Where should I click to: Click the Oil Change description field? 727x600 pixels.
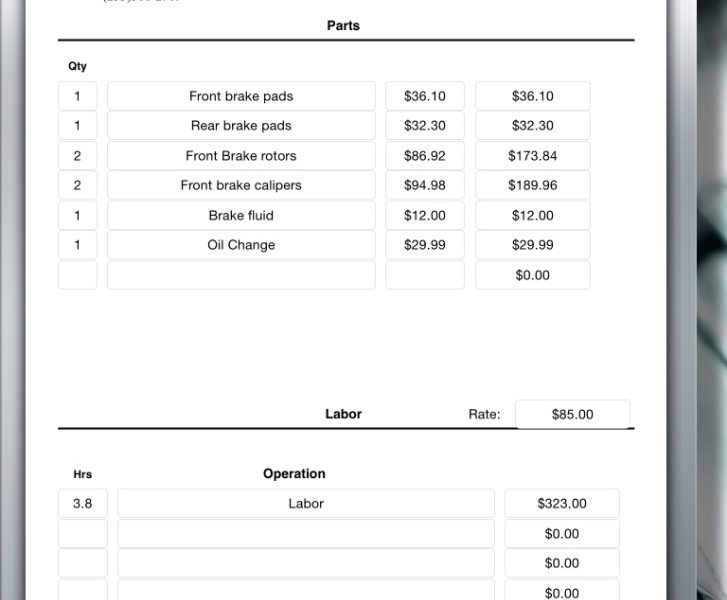click(x=241, y=245)
